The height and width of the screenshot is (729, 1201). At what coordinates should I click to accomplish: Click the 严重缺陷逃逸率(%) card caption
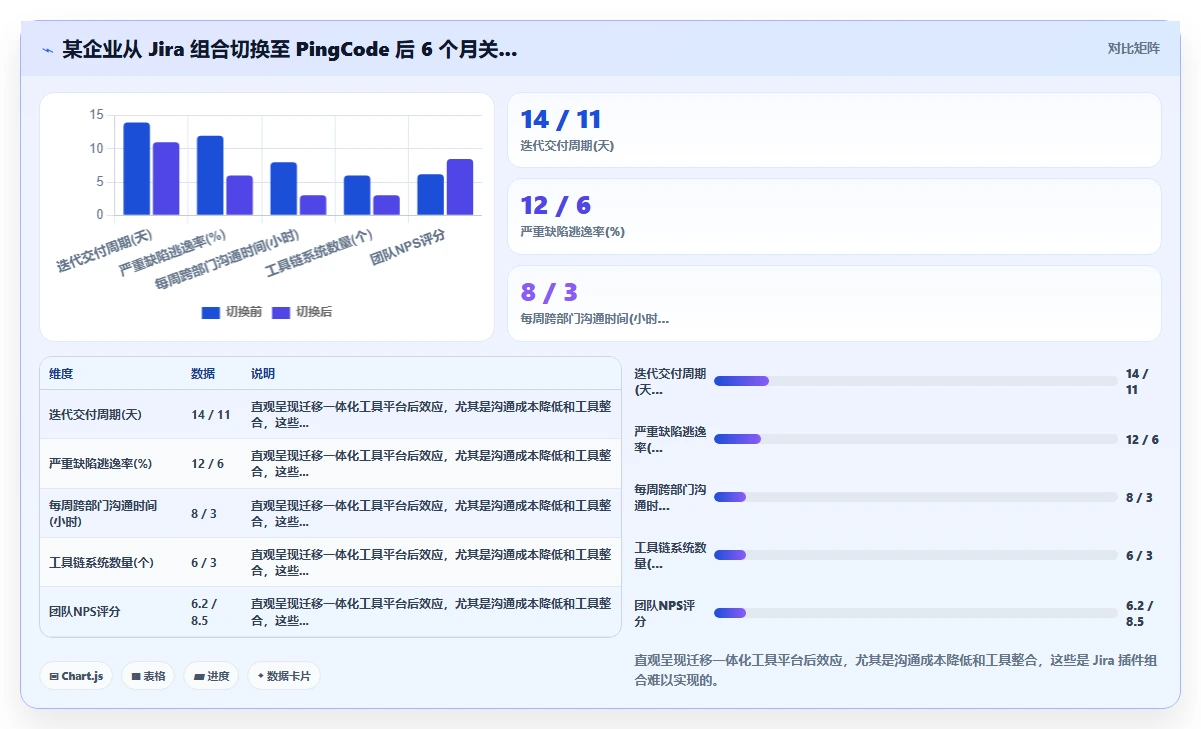click(x=572, y=232)
